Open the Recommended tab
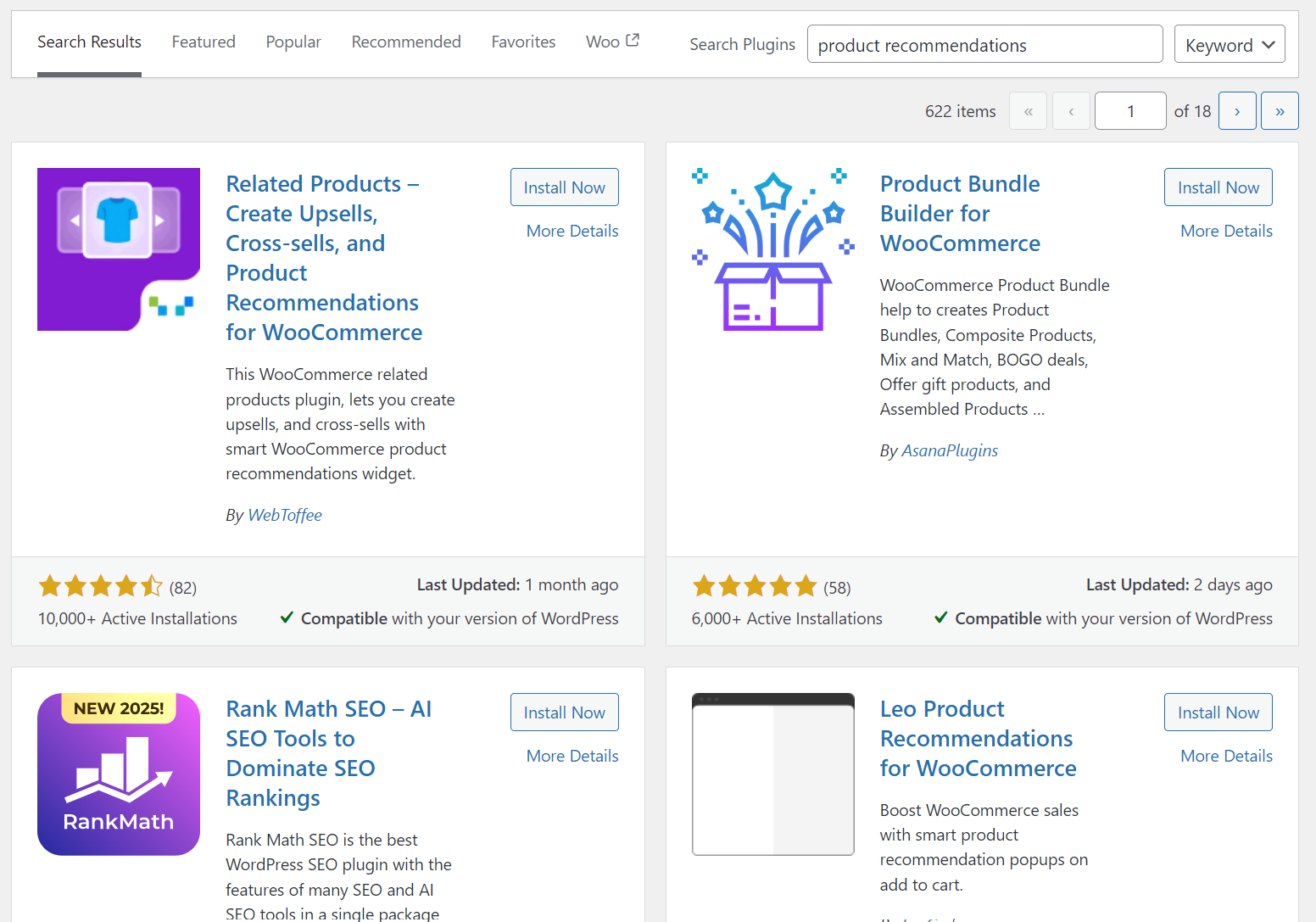 point(406,42)
